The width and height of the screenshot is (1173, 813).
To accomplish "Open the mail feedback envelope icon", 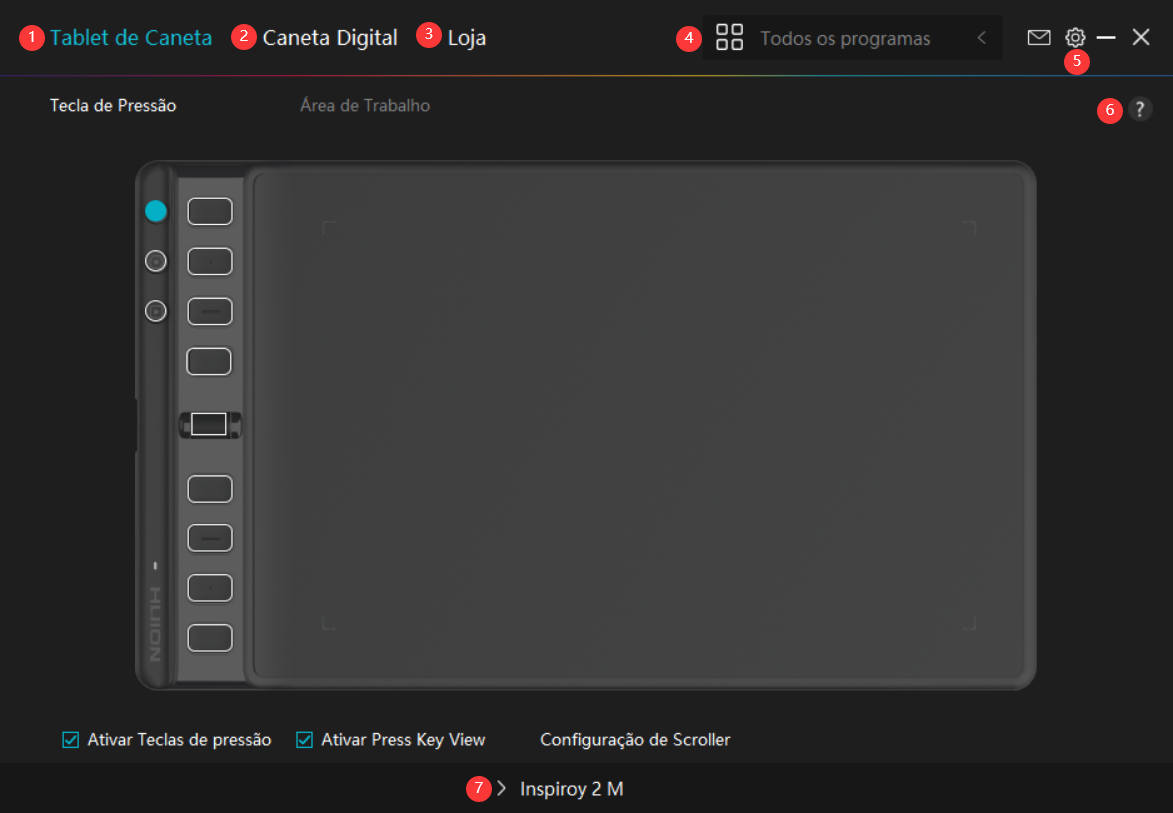I will 1039,38.
